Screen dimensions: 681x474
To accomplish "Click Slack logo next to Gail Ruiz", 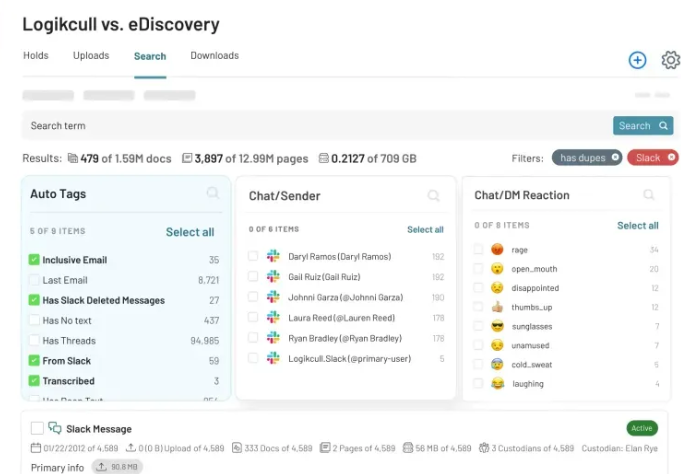I will 273,276.
